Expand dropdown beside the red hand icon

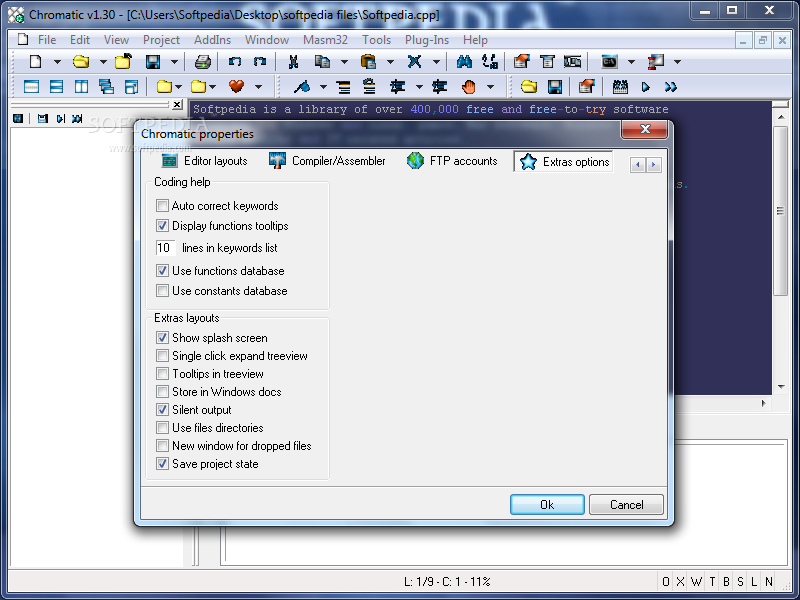click(490, 87)
